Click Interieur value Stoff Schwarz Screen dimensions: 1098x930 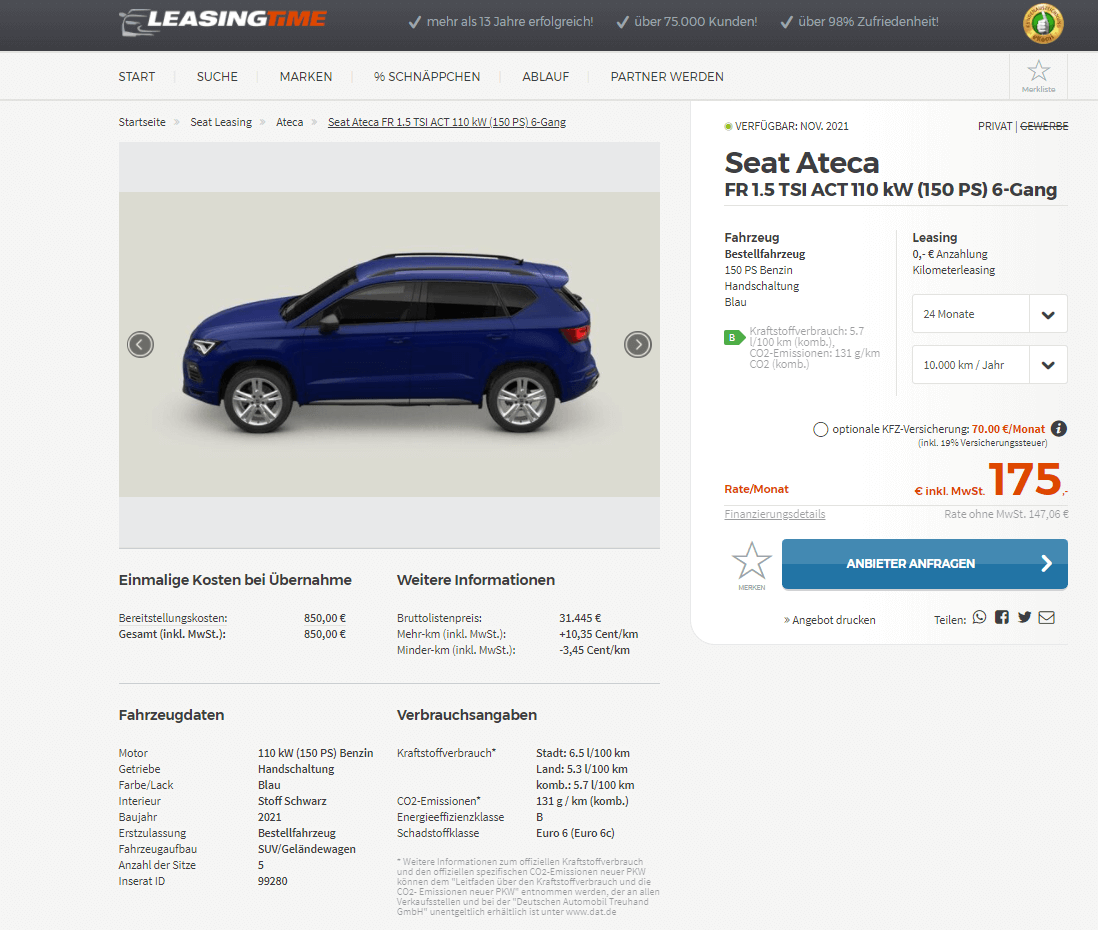point(292,800)
